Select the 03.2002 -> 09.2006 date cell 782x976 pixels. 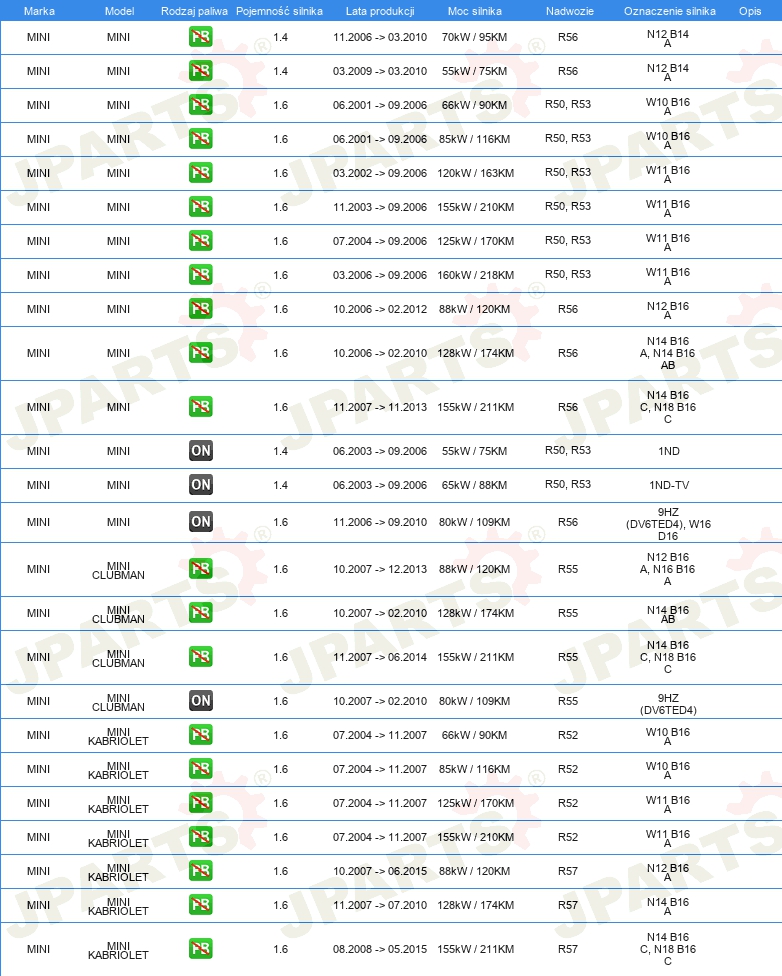coord(380,173)
